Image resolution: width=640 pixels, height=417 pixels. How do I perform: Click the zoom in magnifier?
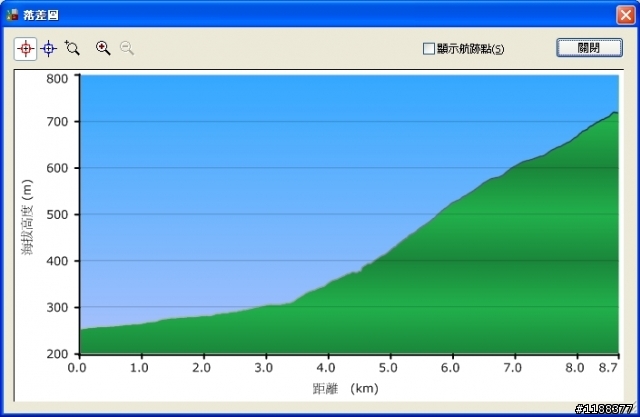click(103, 48)
